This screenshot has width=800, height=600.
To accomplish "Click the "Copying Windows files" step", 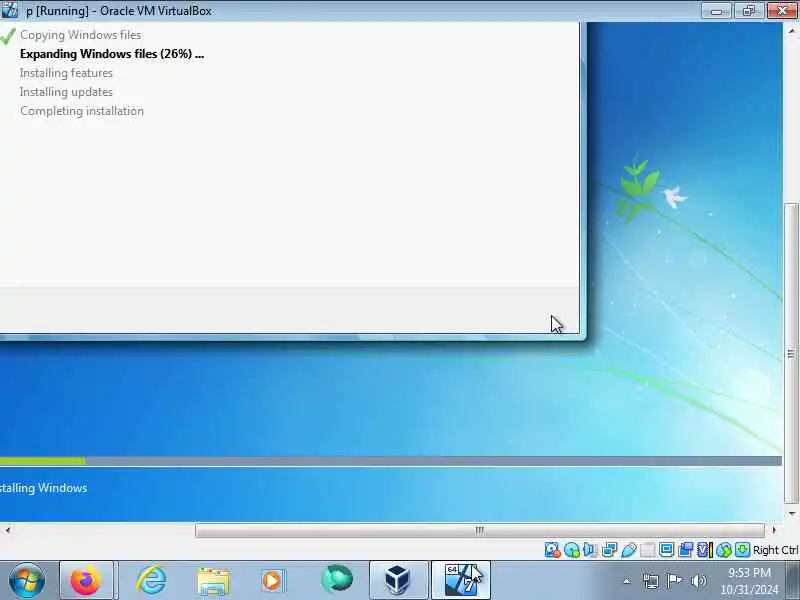I will point(81,35).
